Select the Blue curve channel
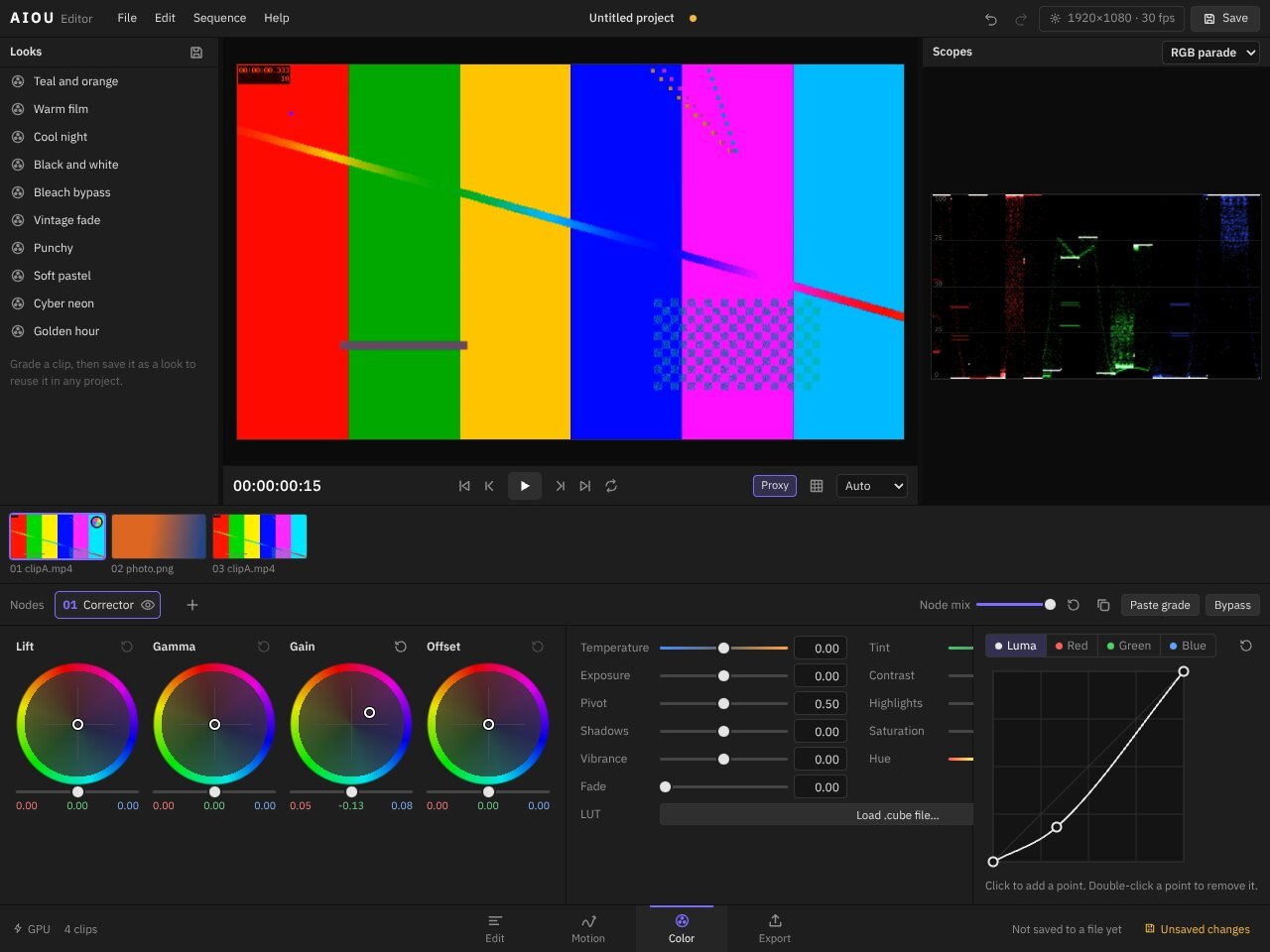 1188,646
